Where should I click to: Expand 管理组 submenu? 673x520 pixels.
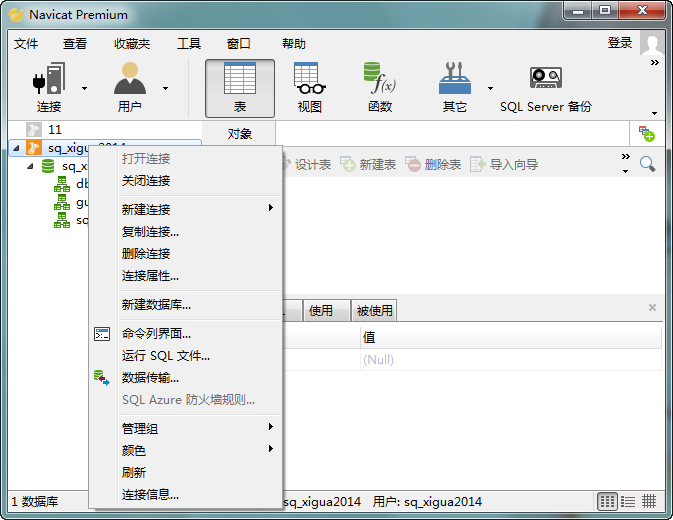tap(270, 426)
